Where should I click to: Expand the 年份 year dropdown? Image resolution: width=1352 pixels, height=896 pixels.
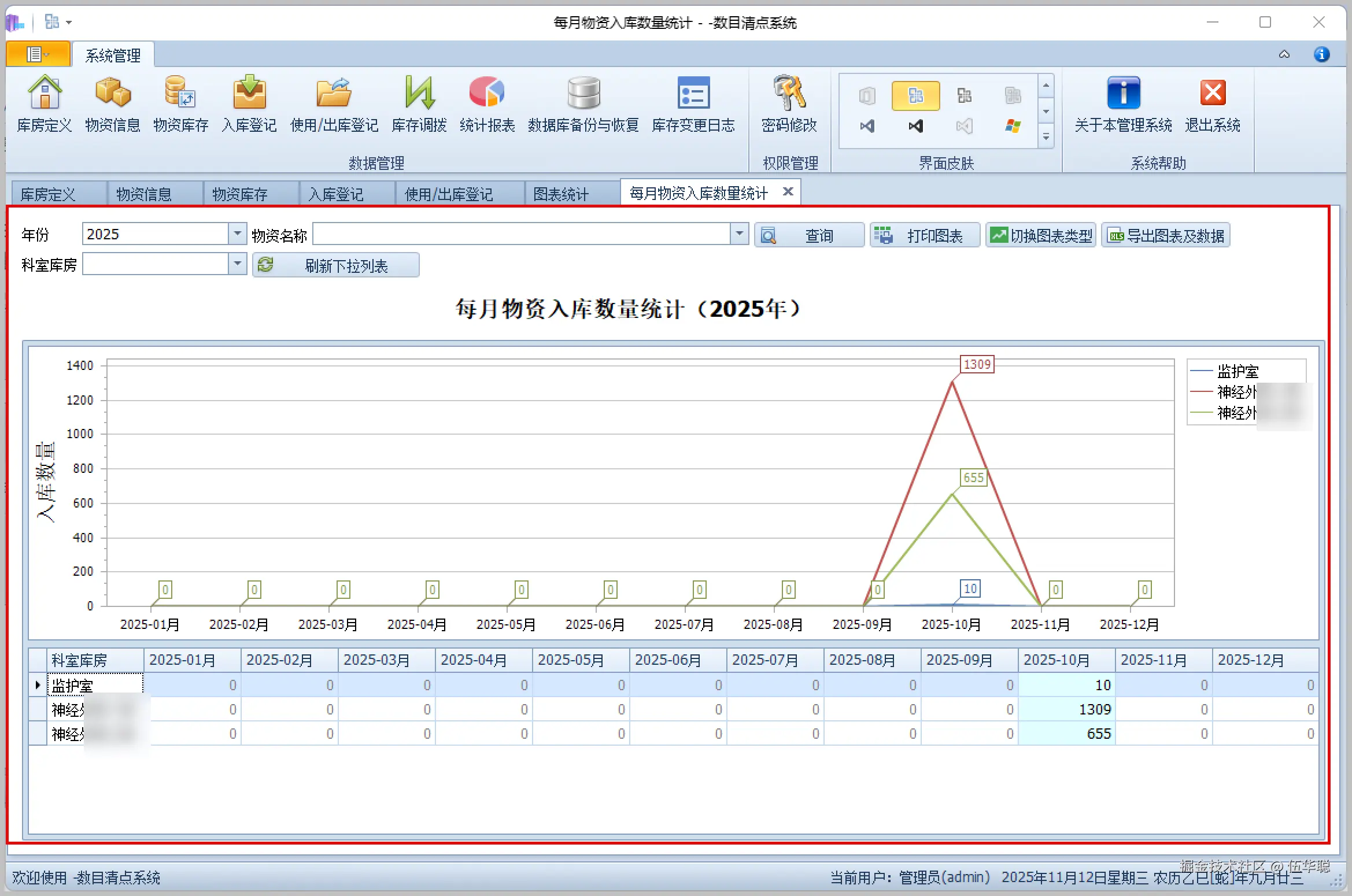click(237, 234)
